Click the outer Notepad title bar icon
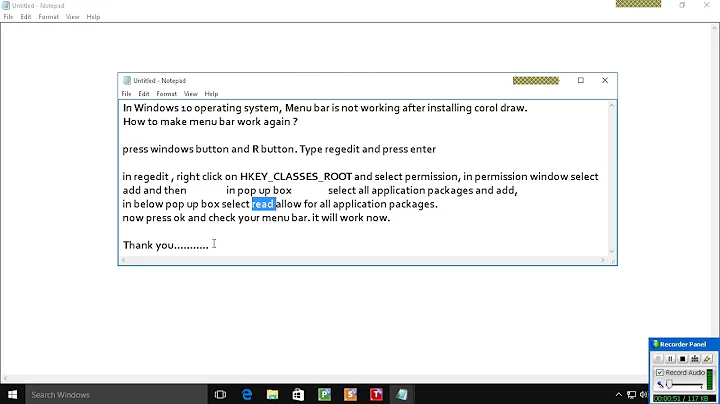The width and height of the screenshot is (720, 404). tap(6, 6)
